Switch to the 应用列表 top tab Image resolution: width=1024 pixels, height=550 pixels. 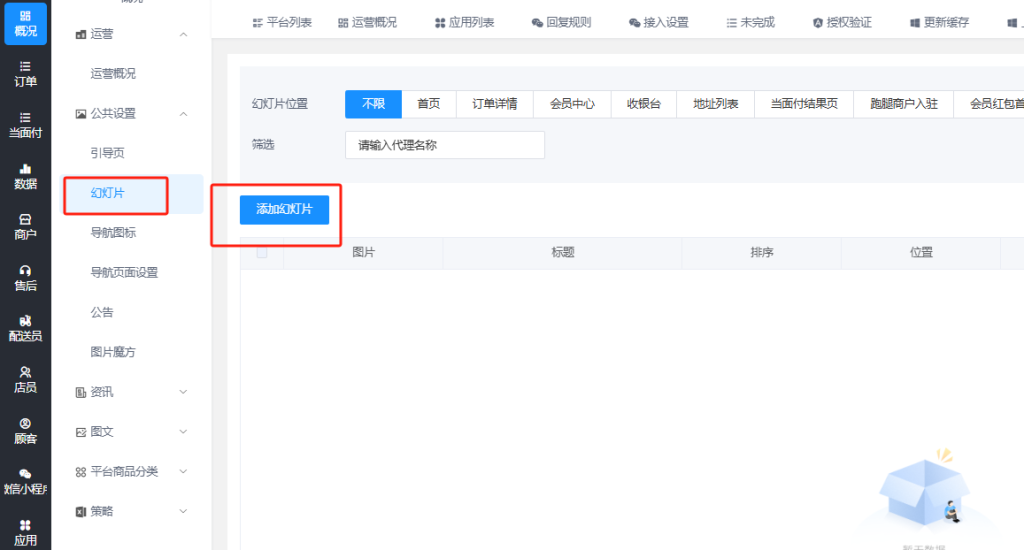[x=464, y=22]
